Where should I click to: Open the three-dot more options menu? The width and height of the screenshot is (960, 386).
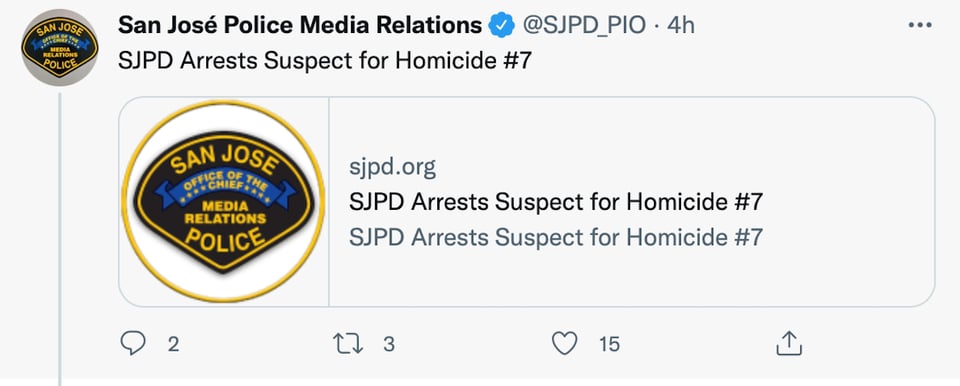coord(920,25)
